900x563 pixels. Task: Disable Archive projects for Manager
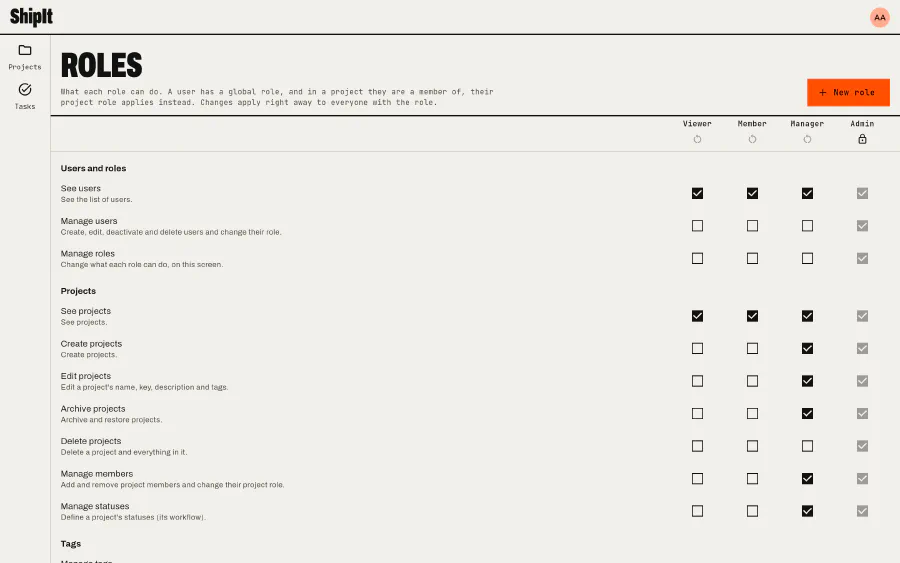pyautogui.click(x=807, y=414)
